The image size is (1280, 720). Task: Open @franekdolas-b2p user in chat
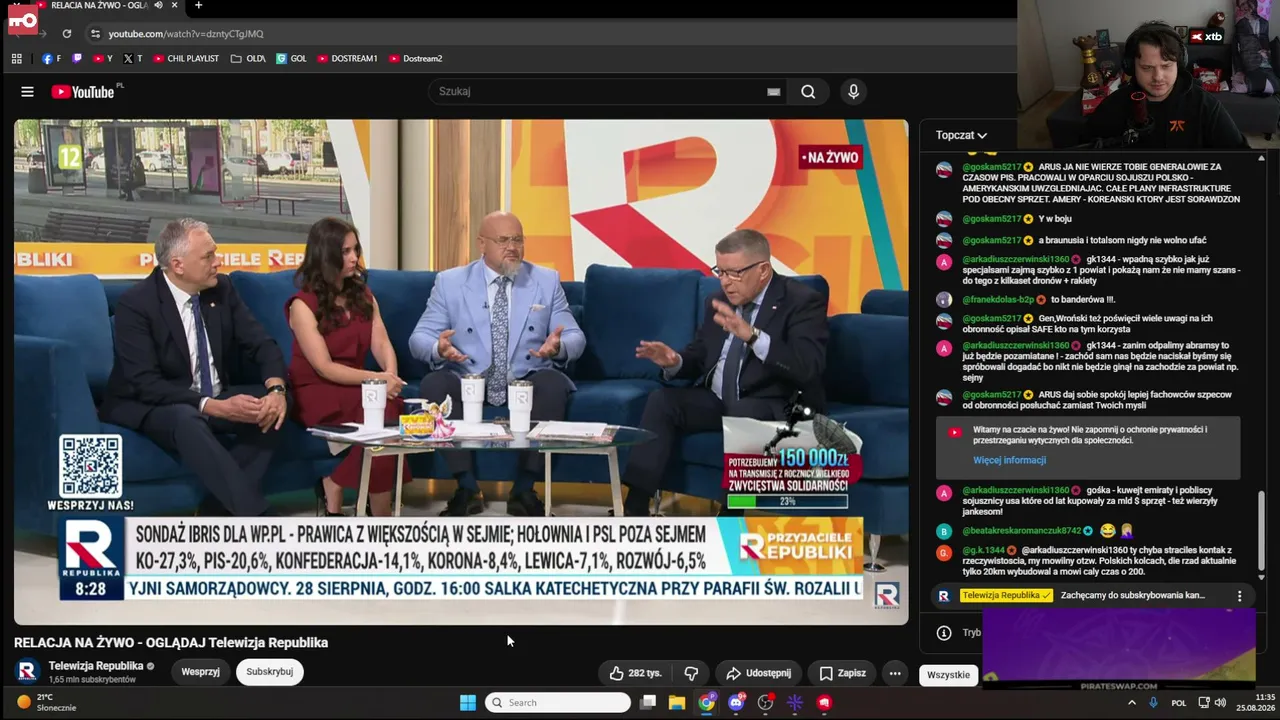point(999,299)
